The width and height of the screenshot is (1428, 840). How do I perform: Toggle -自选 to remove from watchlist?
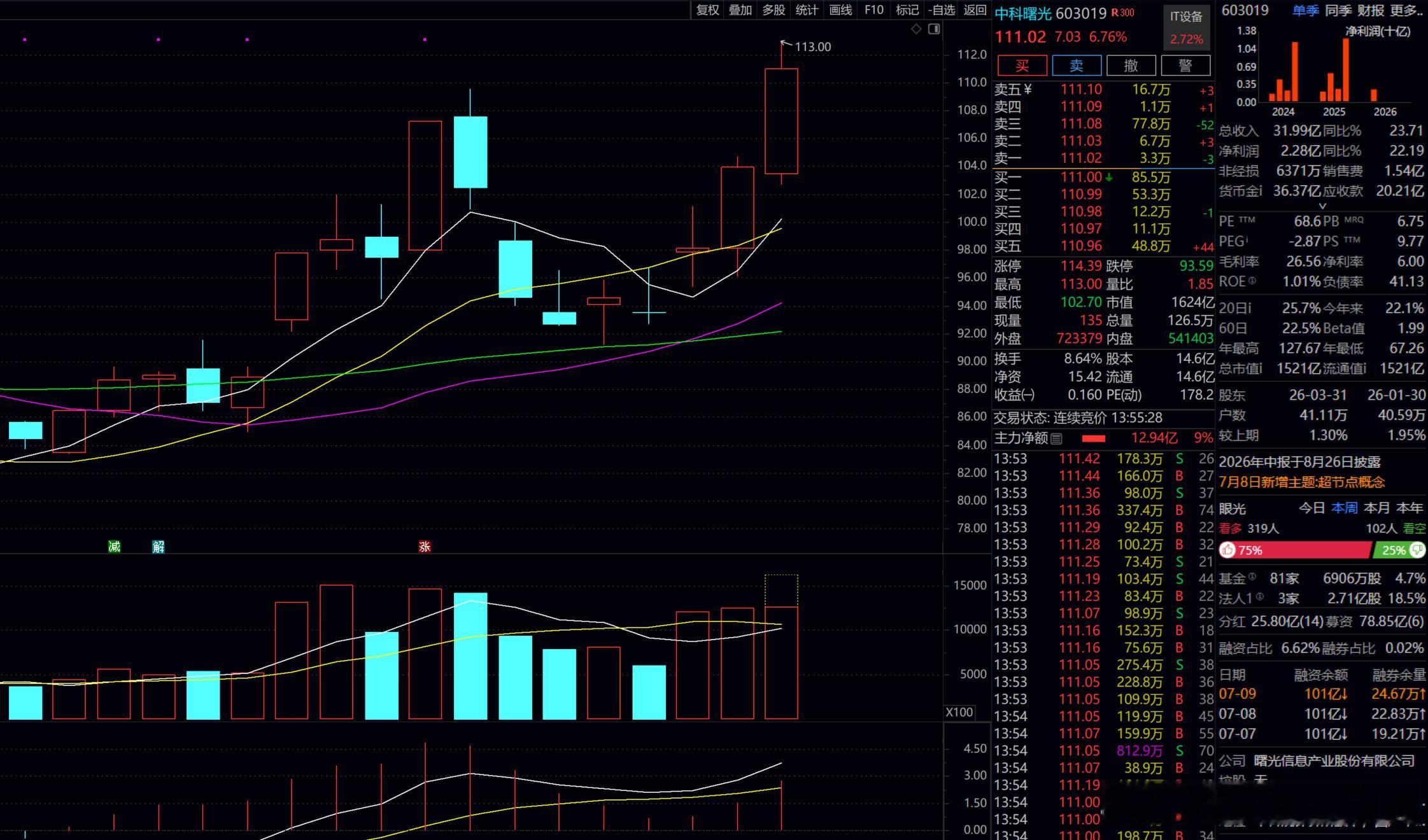click(942, 10)
